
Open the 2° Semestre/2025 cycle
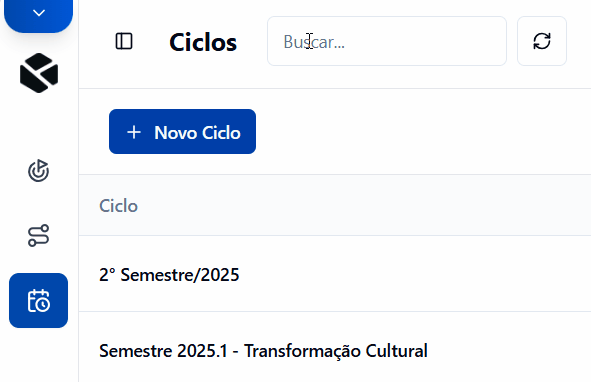pos(169,275)
